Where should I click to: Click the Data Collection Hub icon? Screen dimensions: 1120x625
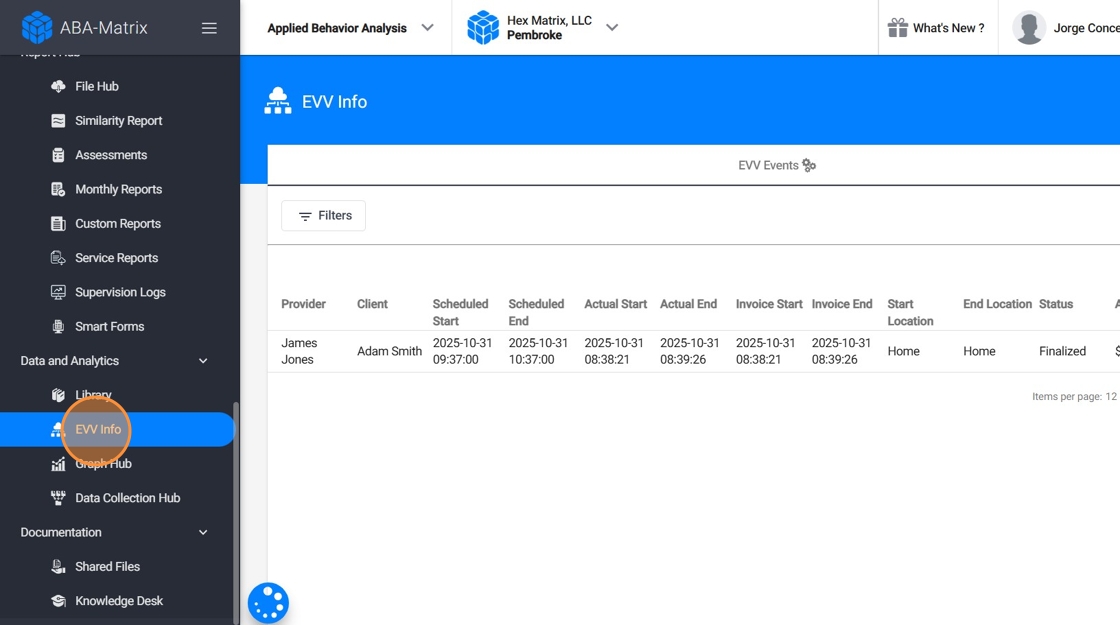[x=58, y=498]
